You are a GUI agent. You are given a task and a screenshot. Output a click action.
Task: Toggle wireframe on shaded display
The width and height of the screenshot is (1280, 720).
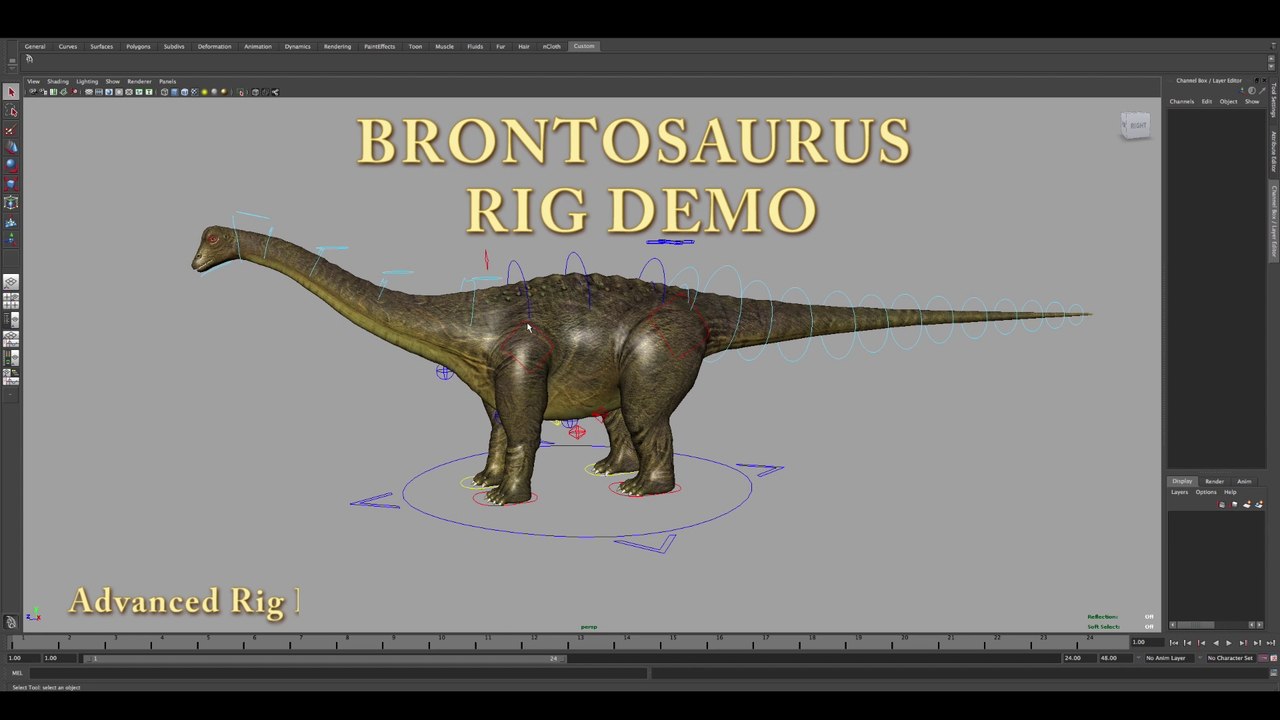point(185,92)
